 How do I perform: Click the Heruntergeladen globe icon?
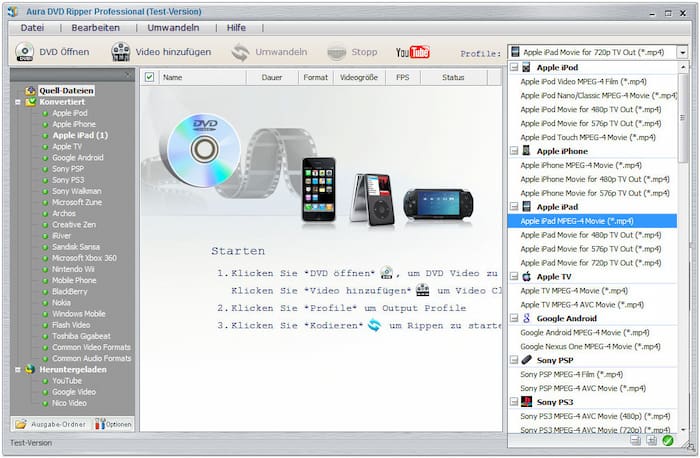[x=30, y=370]
